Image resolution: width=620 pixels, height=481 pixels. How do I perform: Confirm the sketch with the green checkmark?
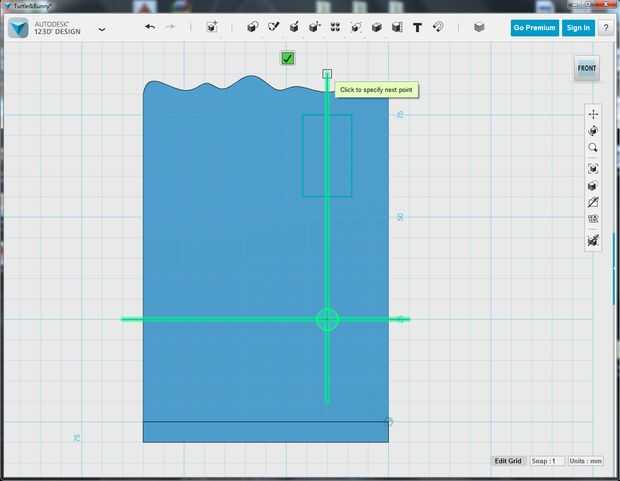(287, 59)
